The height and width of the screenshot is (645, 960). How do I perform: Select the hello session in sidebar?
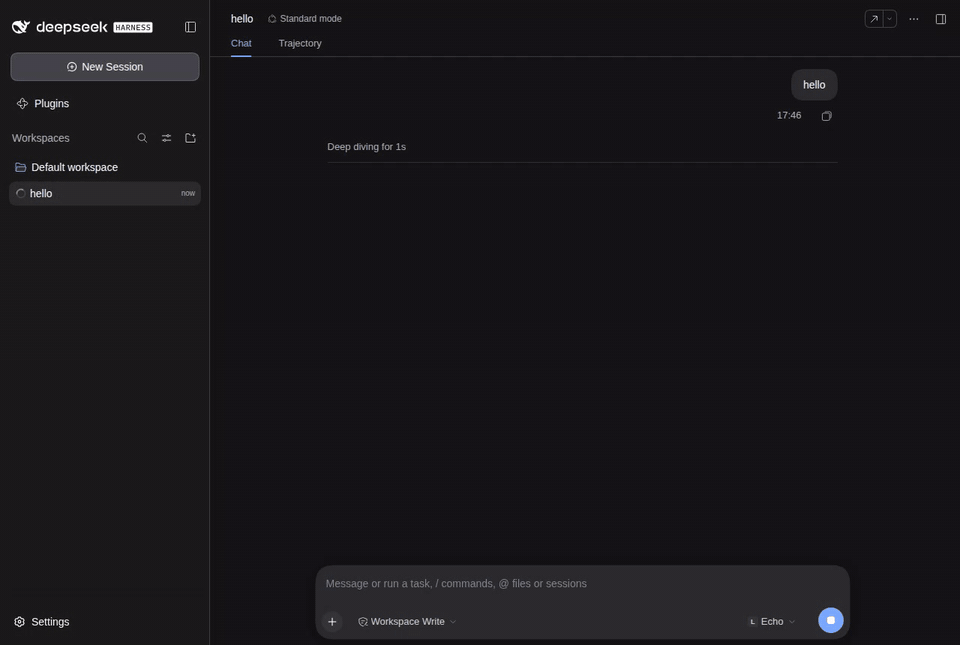(105, 193)
